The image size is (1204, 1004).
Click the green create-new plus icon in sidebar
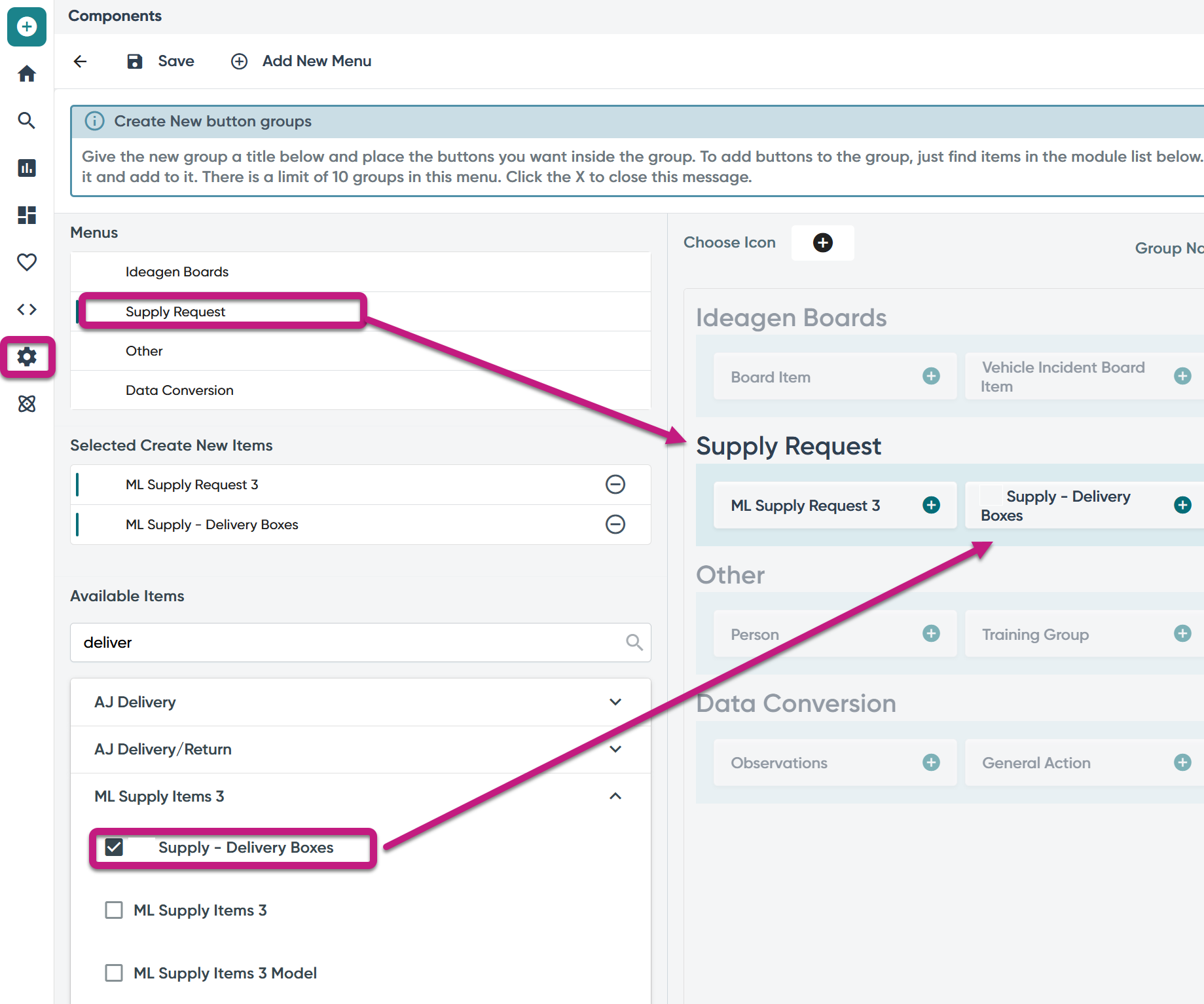click(27, 27)
